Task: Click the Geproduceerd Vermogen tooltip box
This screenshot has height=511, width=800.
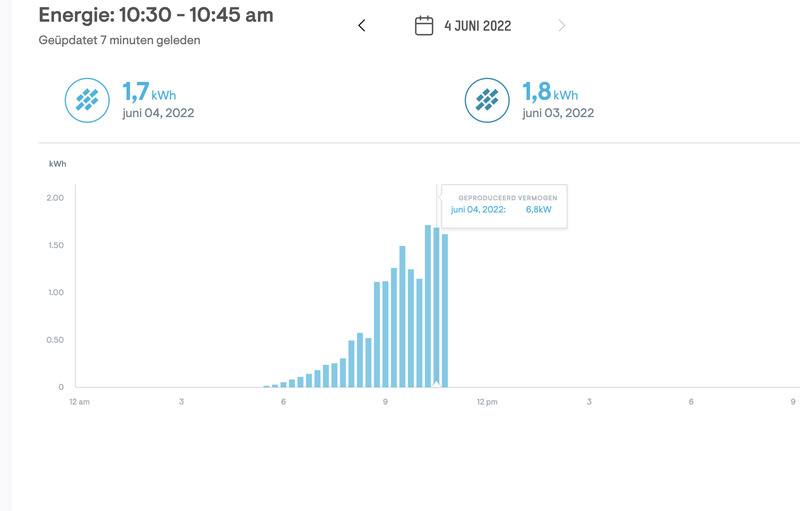Action: (504, 205)
